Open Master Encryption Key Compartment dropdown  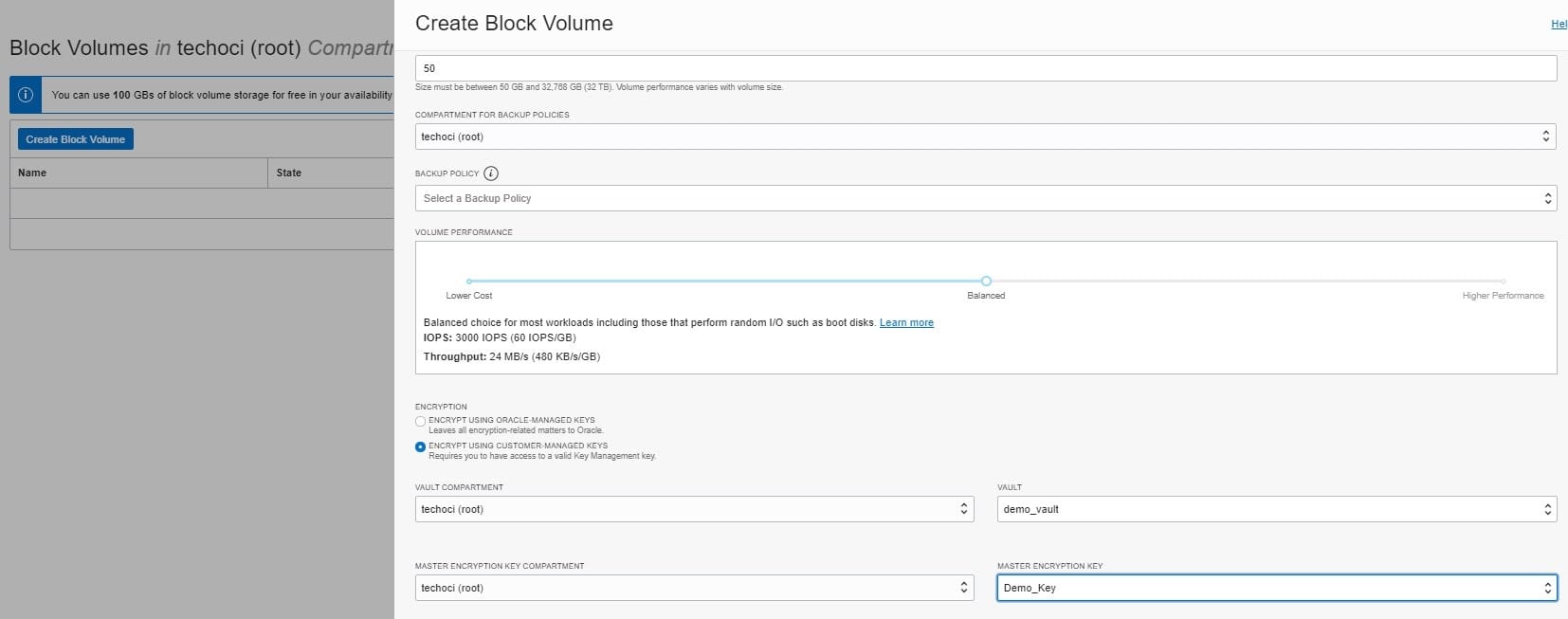694,588
